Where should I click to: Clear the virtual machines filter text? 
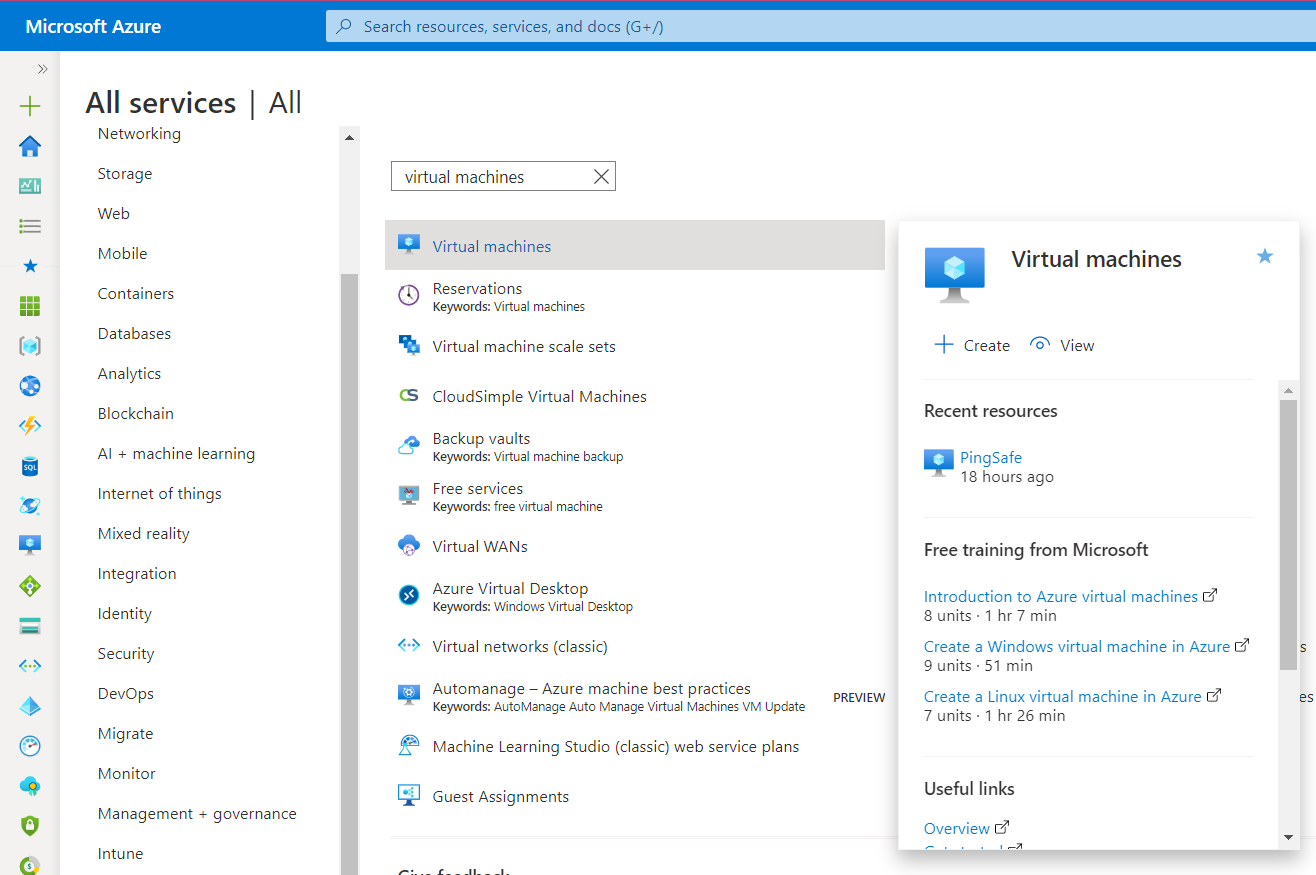pyautogui.click(x=601, y=177)
